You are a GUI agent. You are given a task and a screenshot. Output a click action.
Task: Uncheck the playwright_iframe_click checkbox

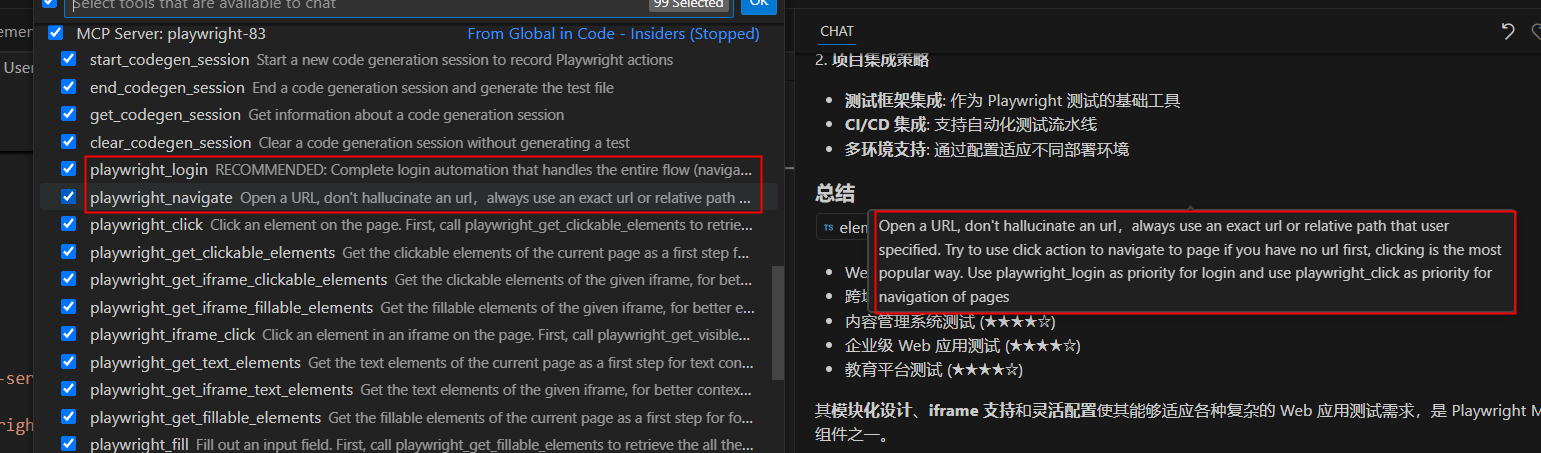click(68, 333)
